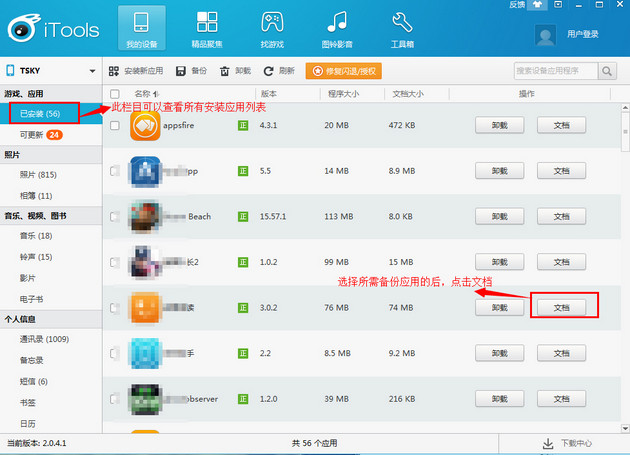The height and width of the screenshot is (455, 630).
Task: Click the skin shirt icon in title bar
Action: [x=537, y=4]
